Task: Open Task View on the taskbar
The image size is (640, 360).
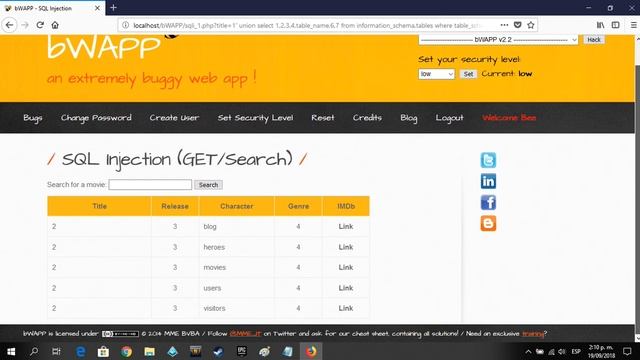Action: pos(56,351)
